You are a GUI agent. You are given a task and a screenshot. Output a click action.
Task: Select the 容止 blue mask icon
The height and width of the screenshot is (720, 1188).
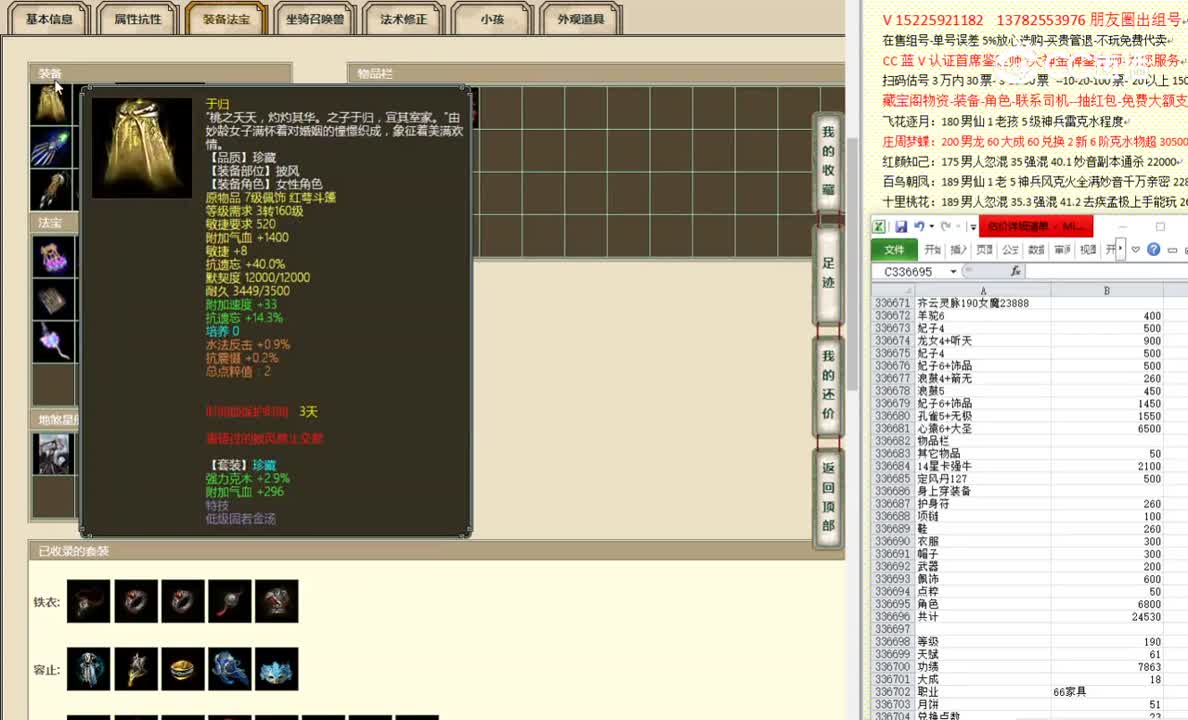(x=277, y=668)
